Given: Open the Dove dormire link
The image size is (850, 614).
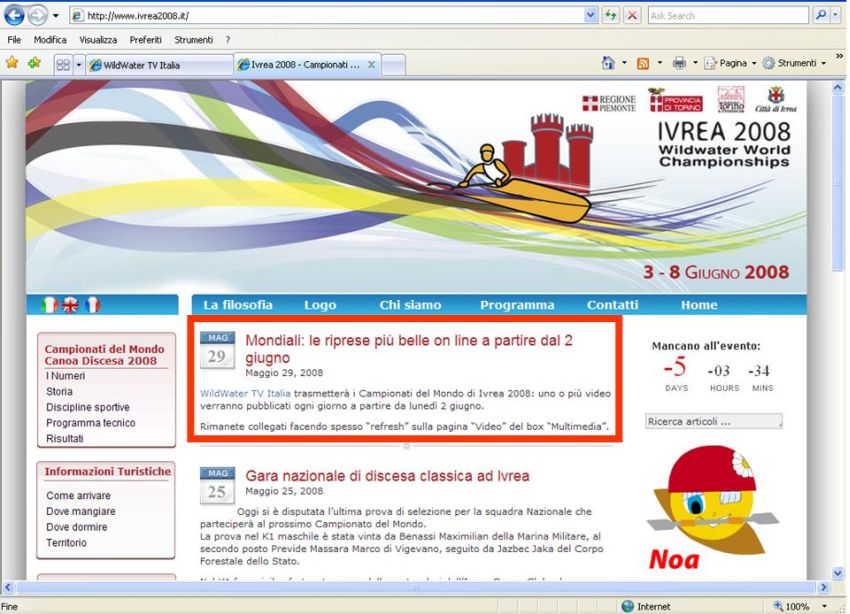Looking at the screenshot, I should 76,527.
